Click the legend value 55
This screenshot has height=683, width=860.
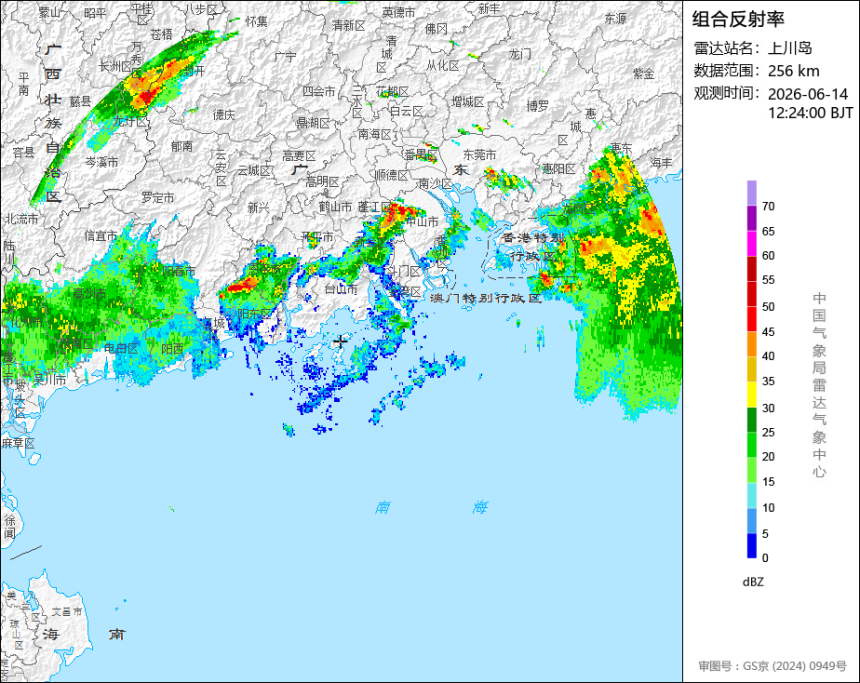click(x=768, y=280)
